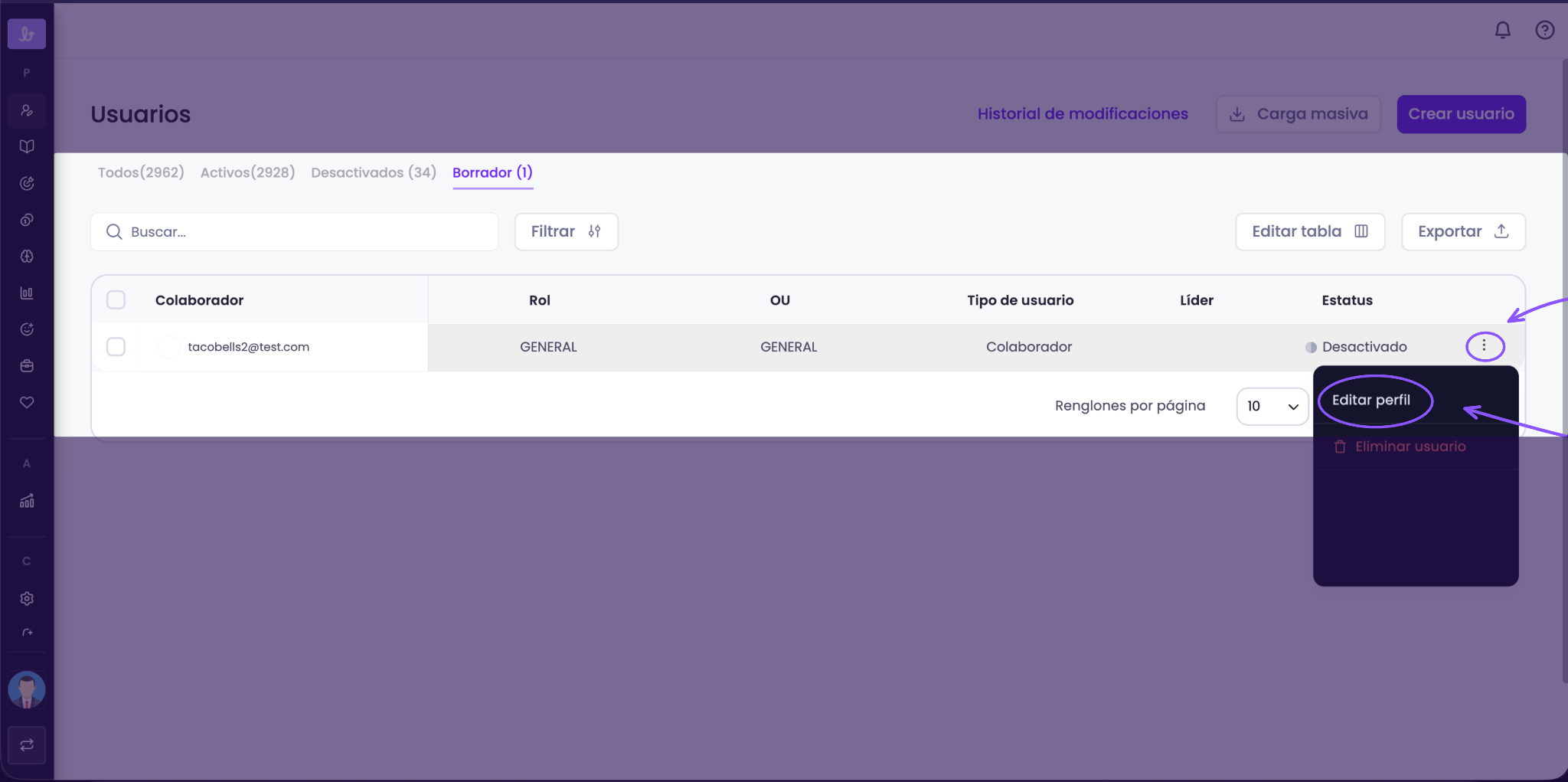This screenshot has height=782, width=1568.
Task: Open the three-dot menu for tacobells2@test.com
Action: [x=1485, y=346]
